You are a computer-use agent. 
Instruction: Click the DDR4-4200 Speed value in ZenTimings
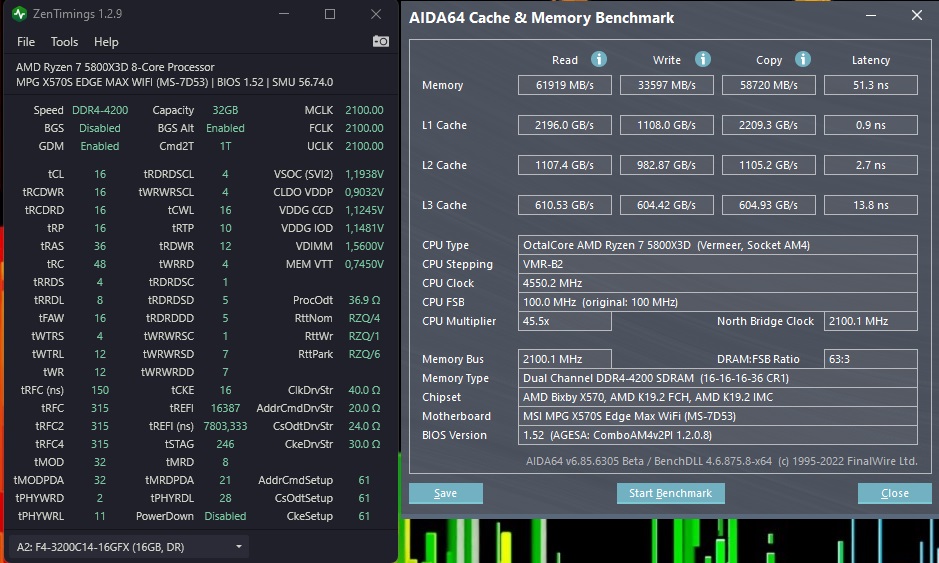(x=100, y=110)
